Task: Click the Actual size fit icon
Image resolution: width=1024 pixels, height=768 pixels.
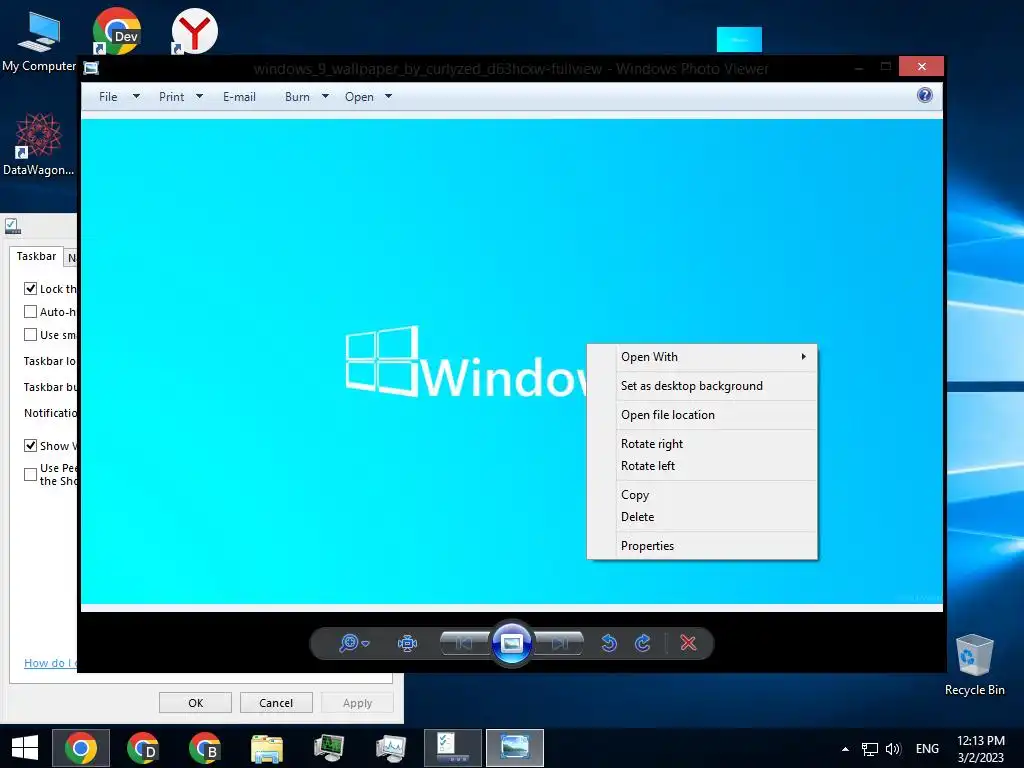Action: pos(407,643)
